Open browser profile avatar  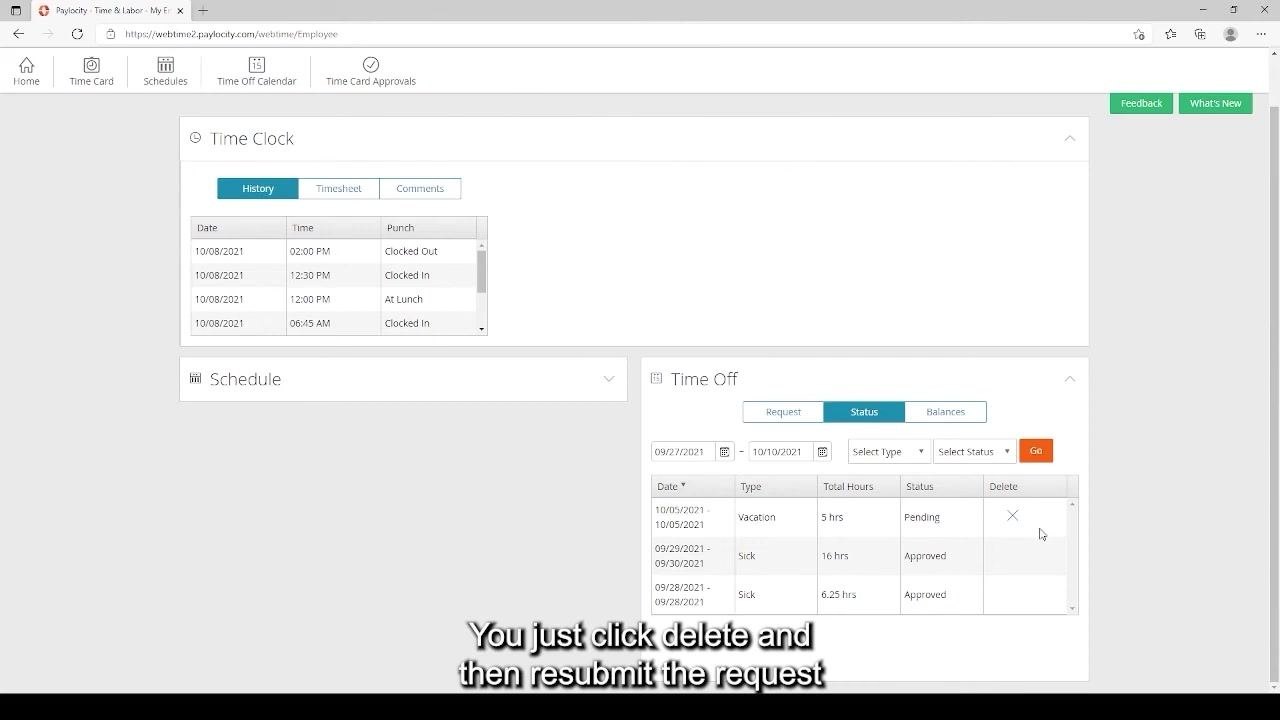(1231, 34)
